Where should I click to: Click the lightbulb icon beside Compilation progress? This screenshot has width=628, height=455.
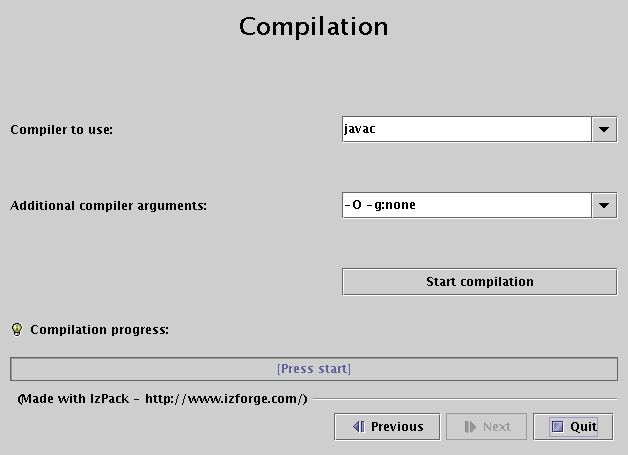[16, 329]
